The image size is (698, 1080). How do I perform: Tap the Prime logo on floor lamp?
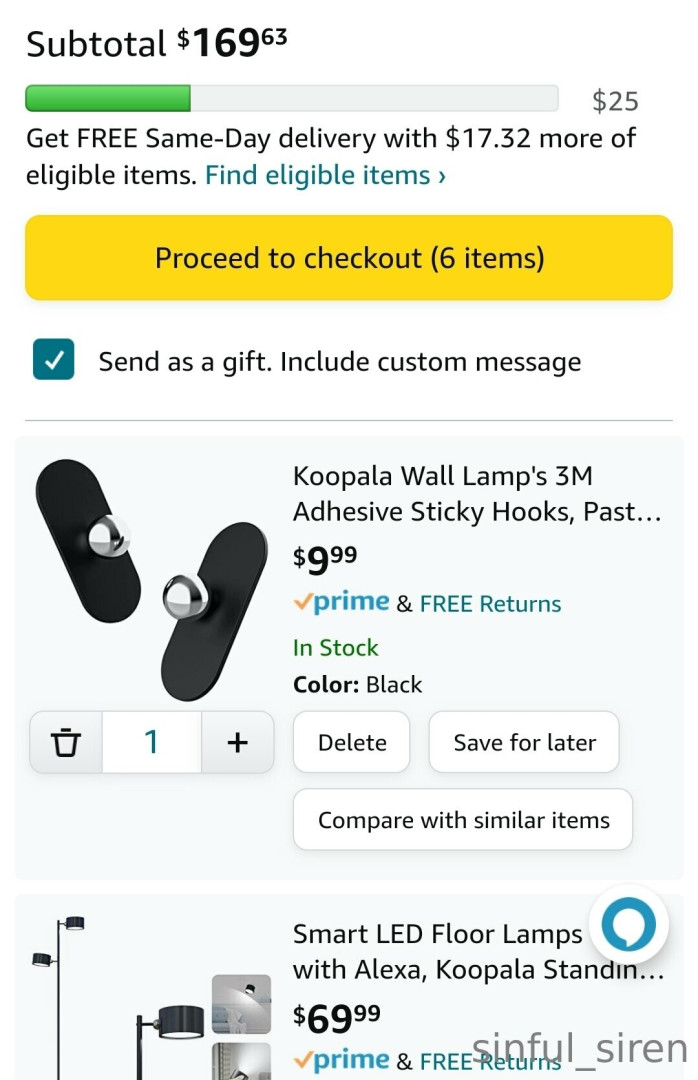pyautogui.click(x=341, y=1061)
